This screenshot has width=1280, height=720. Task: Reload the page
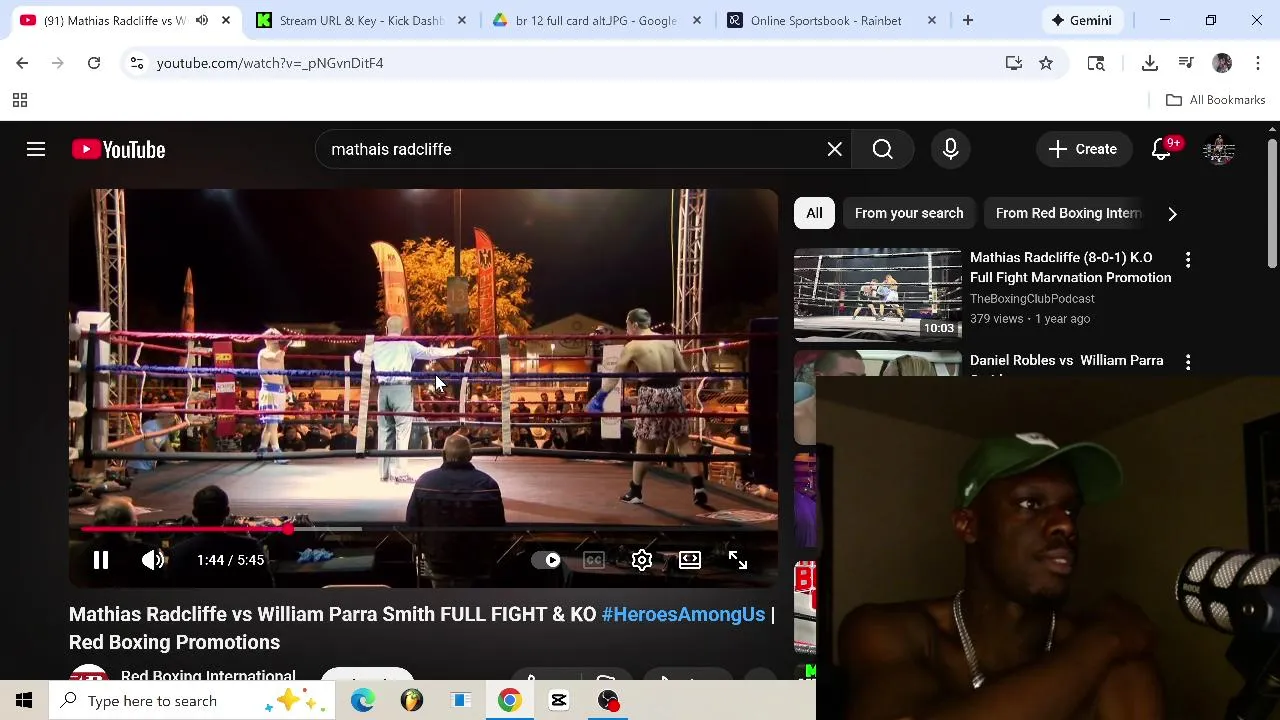point(94,63)
